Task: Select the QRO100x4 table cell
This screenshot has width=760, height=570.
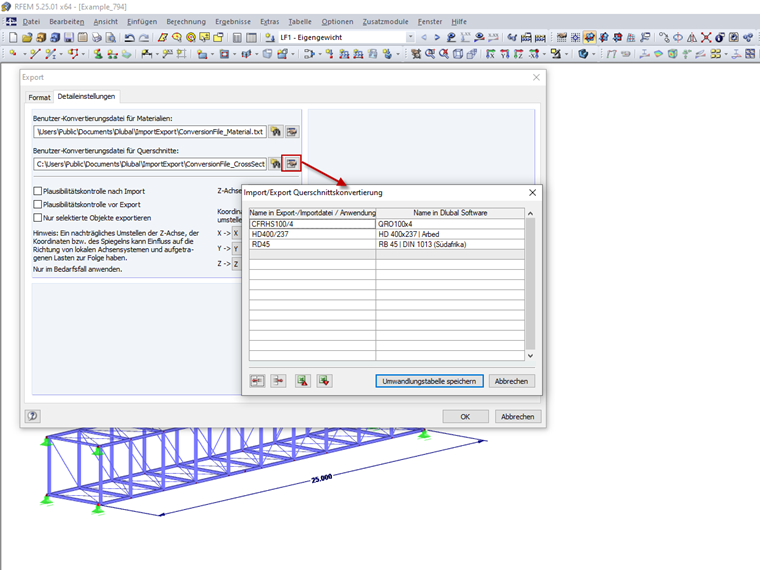Action: tap(450, 224)
